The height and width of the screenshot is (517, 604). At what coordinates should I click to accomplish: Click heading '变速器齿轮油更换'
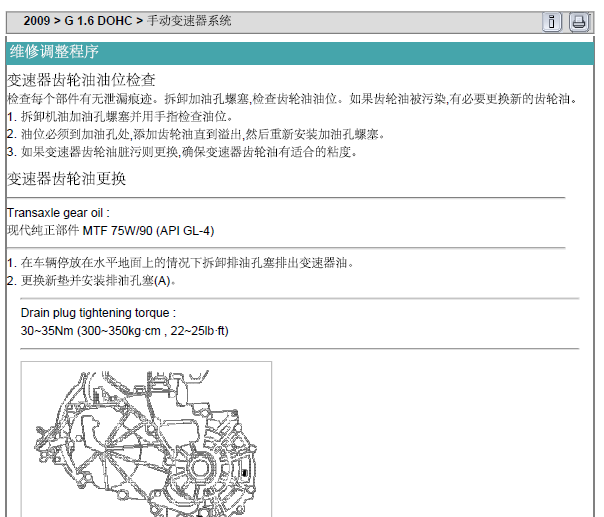click(66, 179)
